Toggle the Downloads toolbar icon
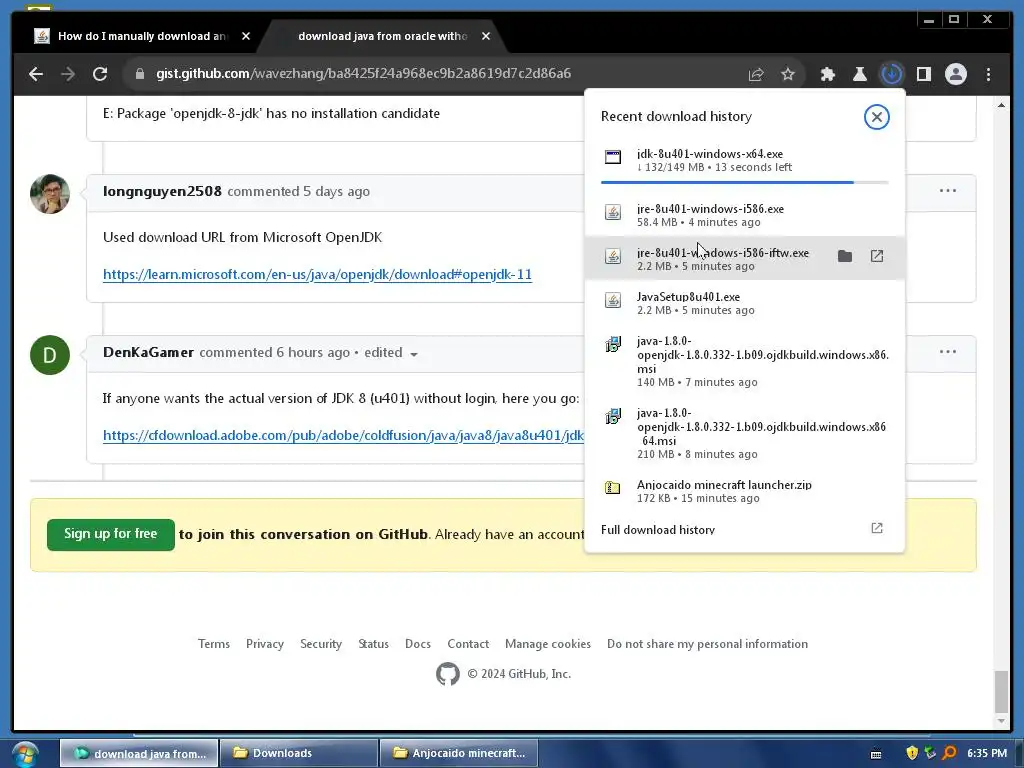This screenshot has width=1024, height=768. click(x=891, y=74)
